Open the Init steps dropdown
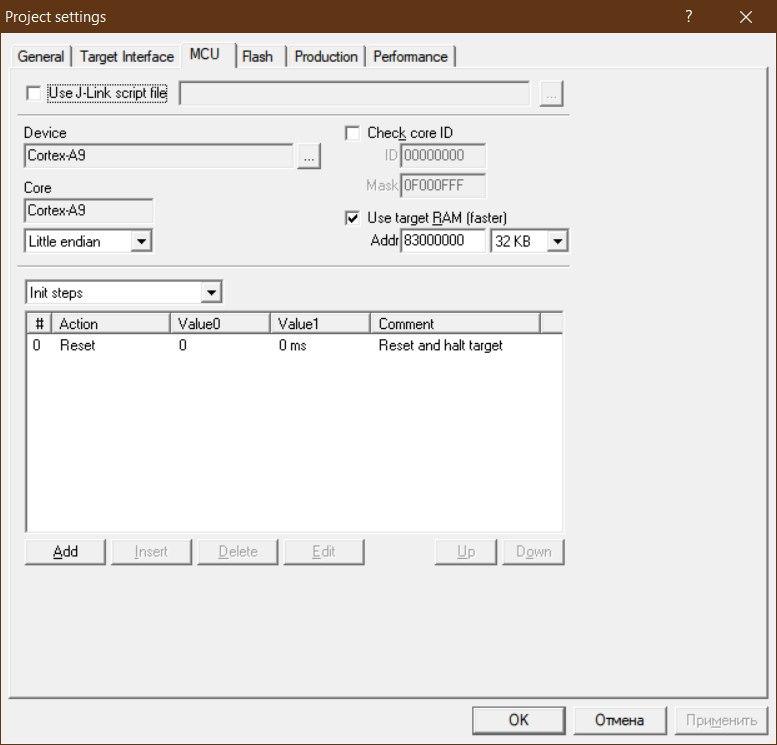This screenshot has width=777, height=745. click(x=211, y=293)
